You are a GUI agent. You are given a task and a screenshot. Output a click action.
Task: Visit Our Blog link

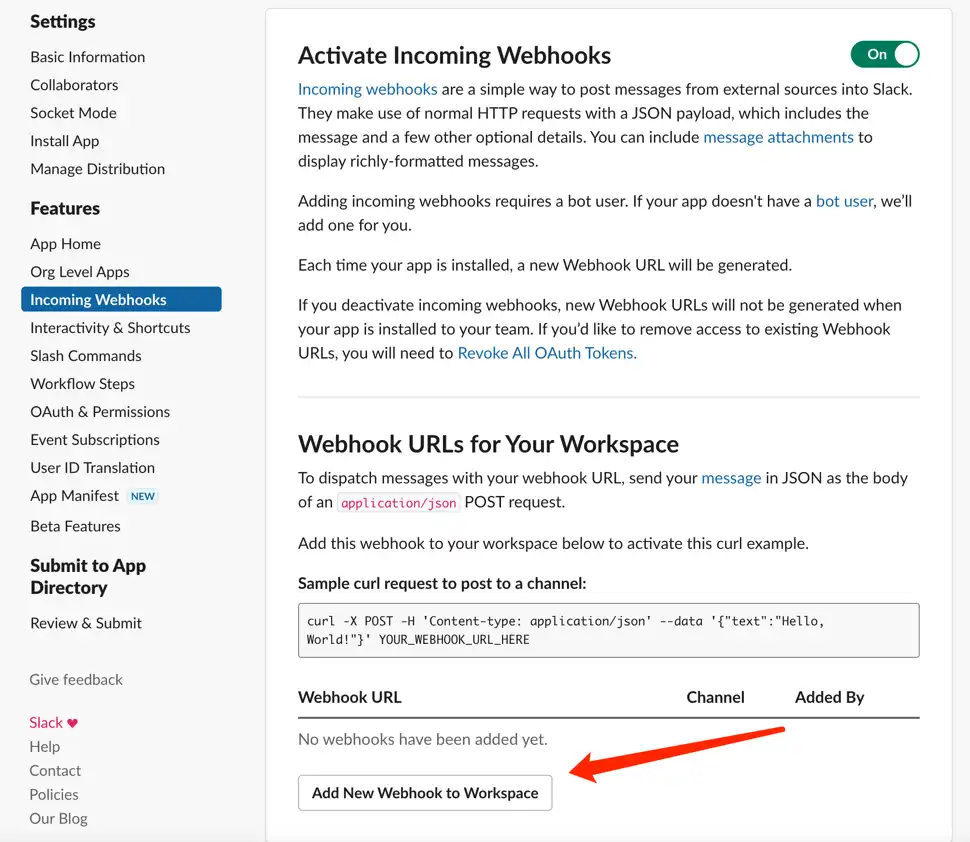pos(59,818)
